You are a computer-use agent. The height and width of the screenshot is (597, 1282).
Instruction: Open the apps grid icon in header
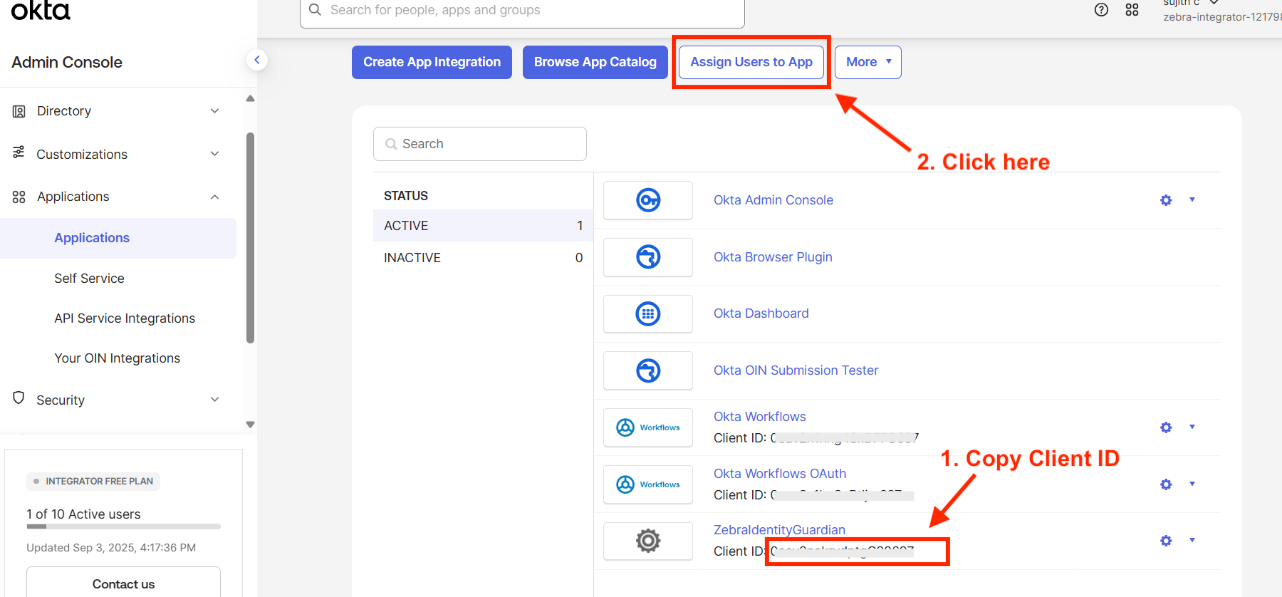coord(1132,10)
